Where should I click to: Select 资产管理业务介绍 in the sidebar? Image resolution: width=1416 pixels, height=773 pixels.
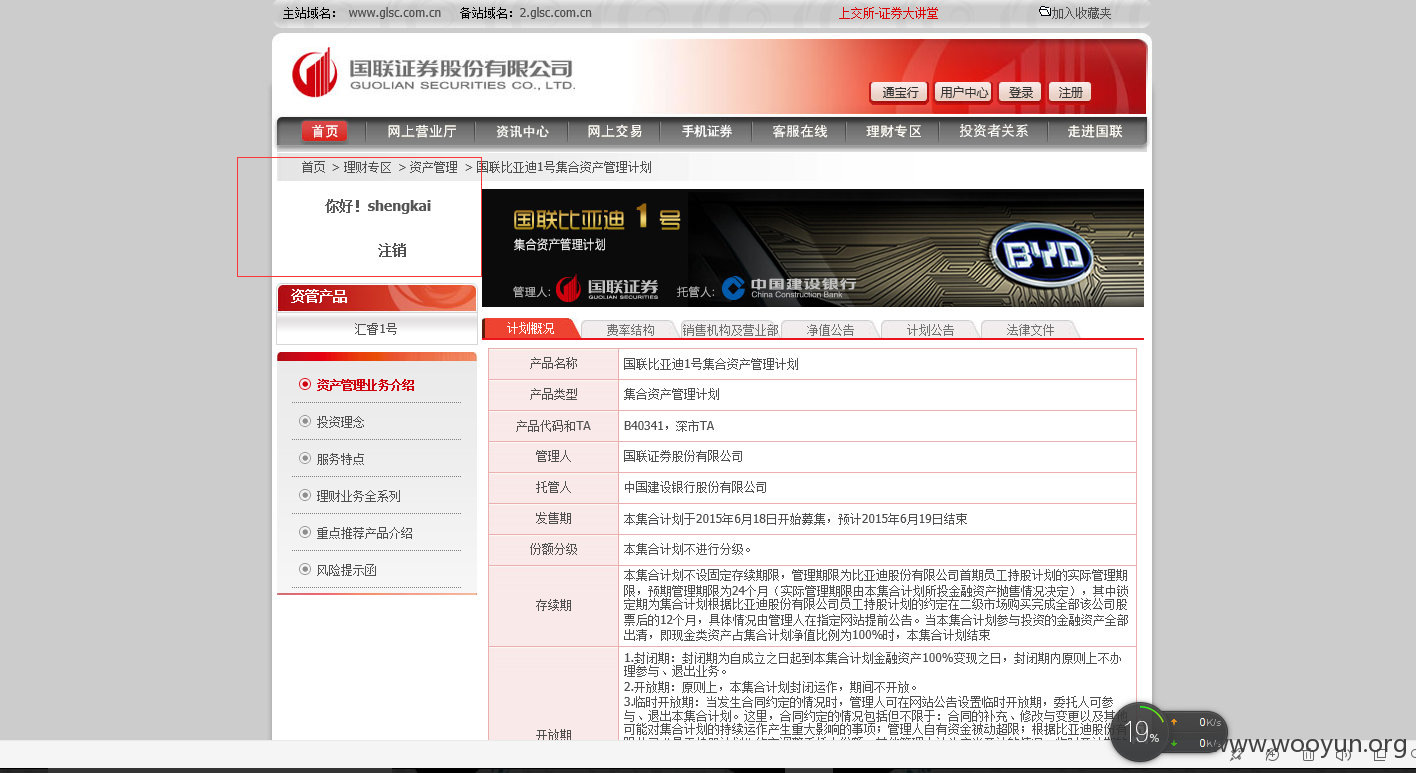pos(365,385)
